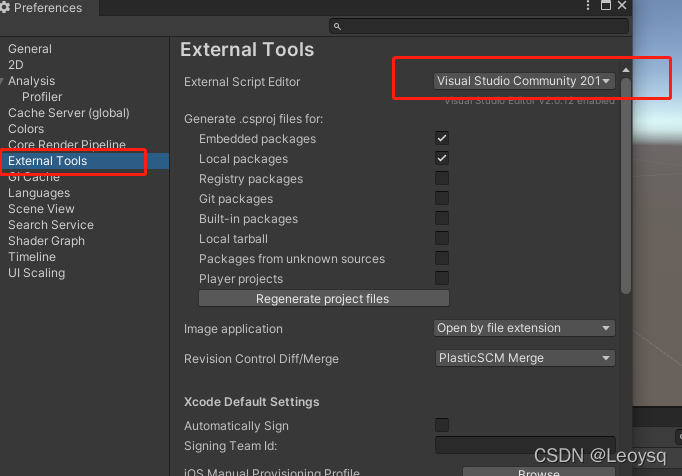This screenshot has height=476, width=682.
Task: Open 2D preferences
Action: (x=16, y=65)
